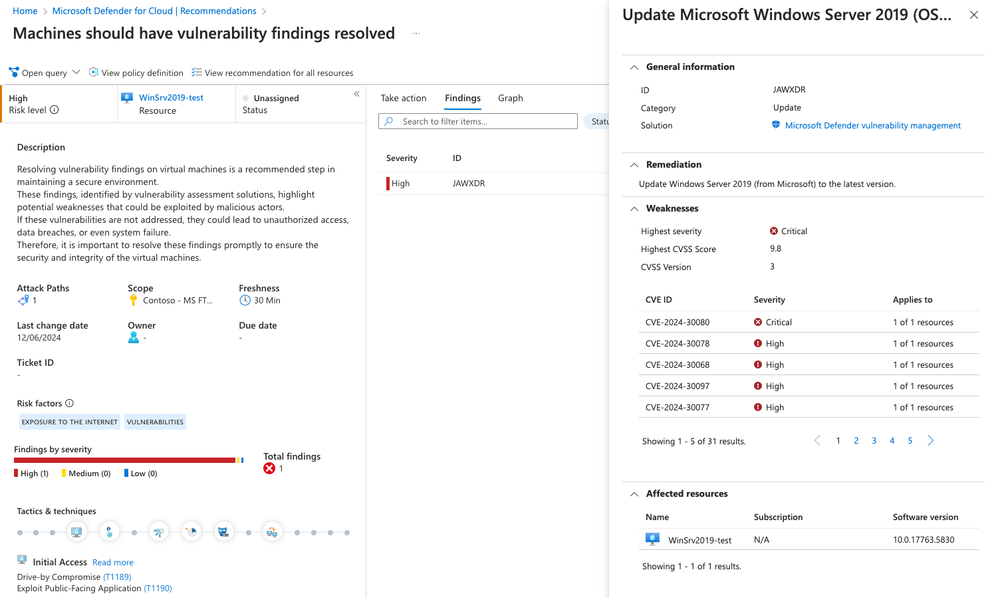The image size is (998, 598).
Task: Click the CVE-2024-30080 entry
Action: [677, 322]
